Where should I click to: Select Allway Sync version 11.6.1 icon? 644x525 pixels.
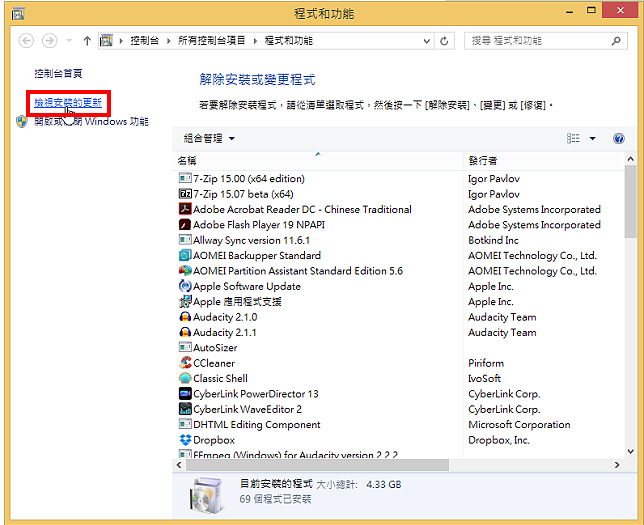click(185, 239)
